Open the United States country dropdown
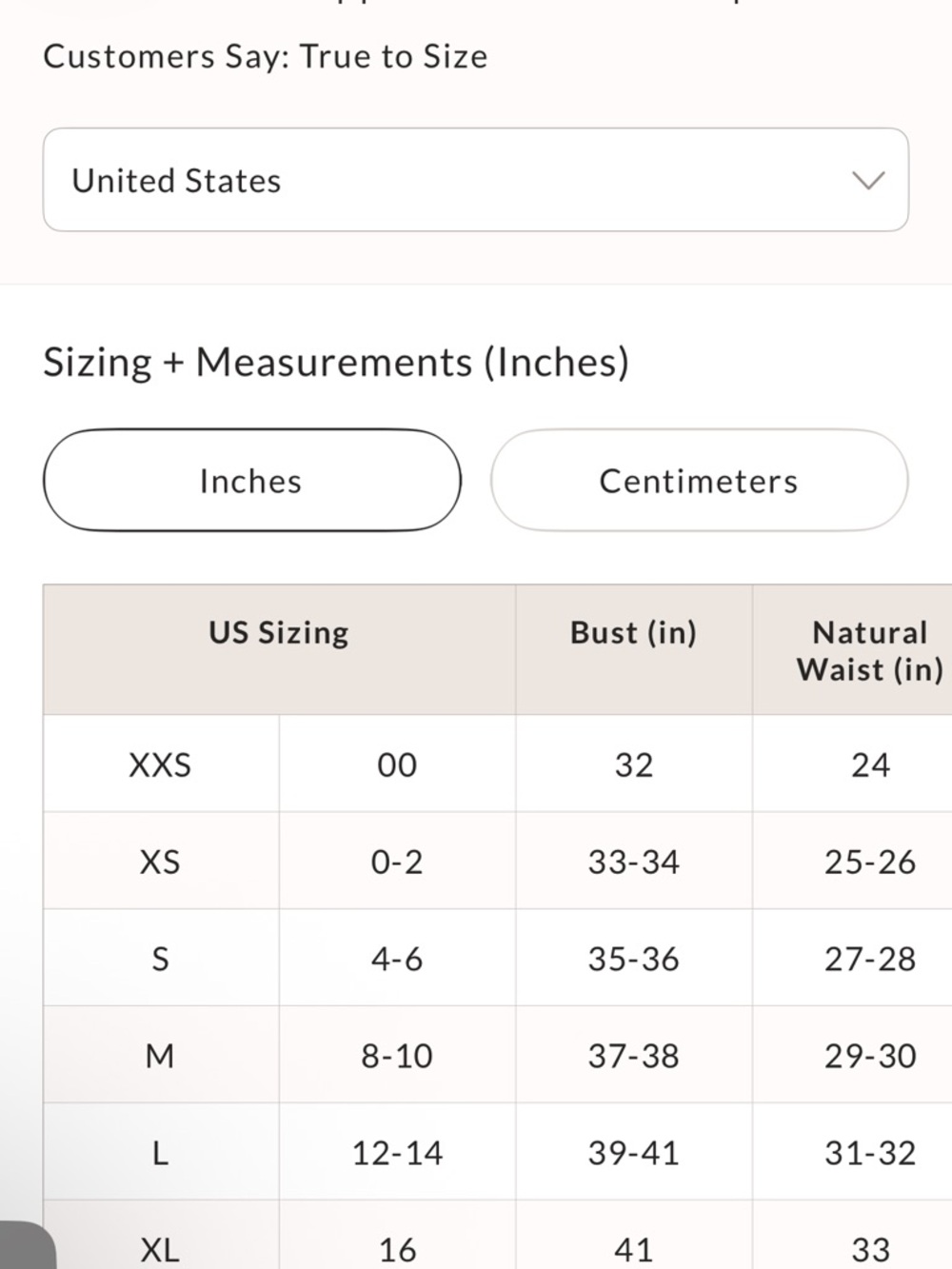 click(474, 180)
